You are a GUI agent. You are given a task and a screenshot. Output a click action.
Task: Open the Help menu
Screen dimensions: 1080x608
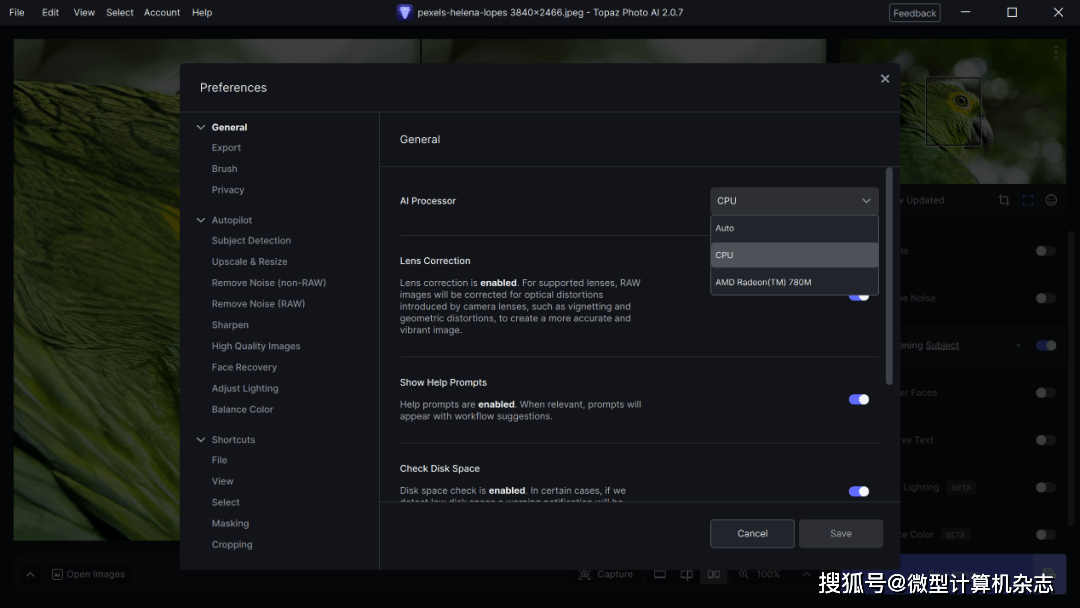click(x=202, y=12)
